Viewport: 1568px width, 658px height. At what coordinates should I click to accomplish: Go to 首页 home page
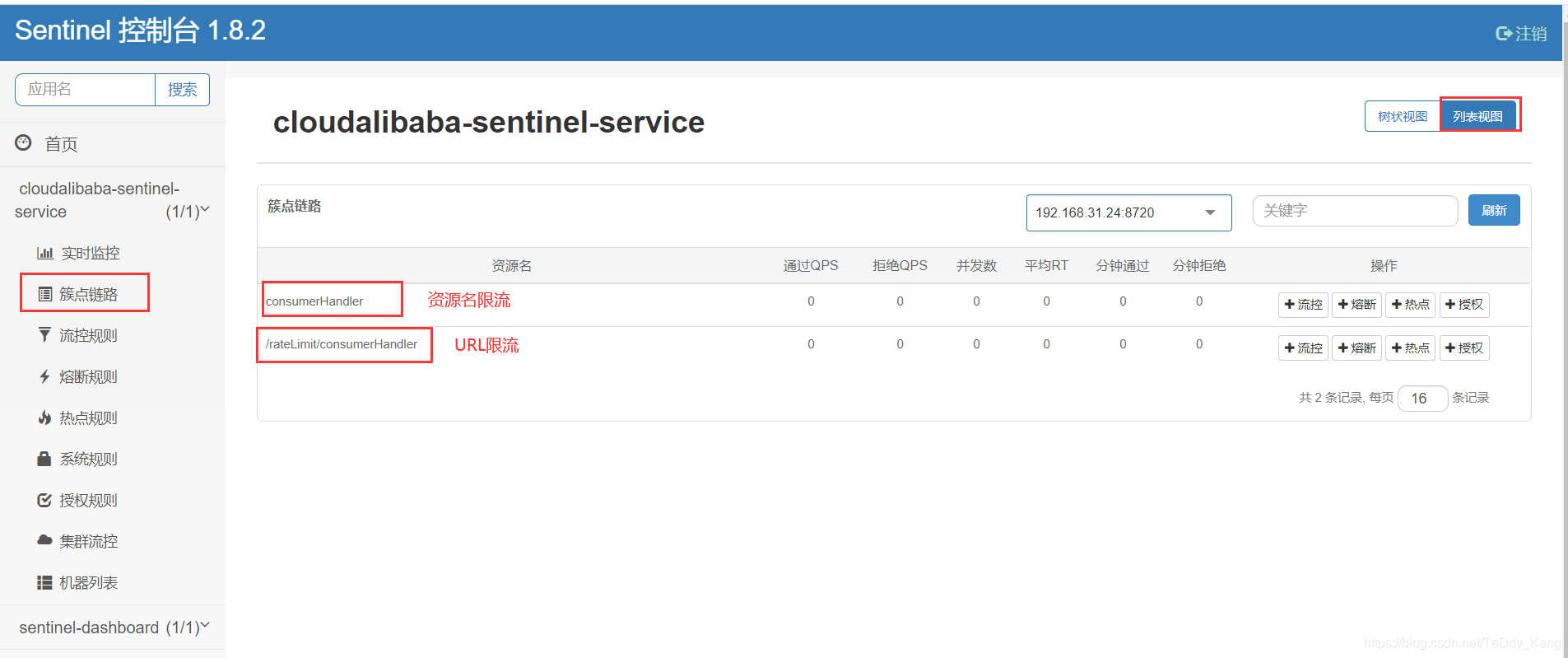[61, 144]
